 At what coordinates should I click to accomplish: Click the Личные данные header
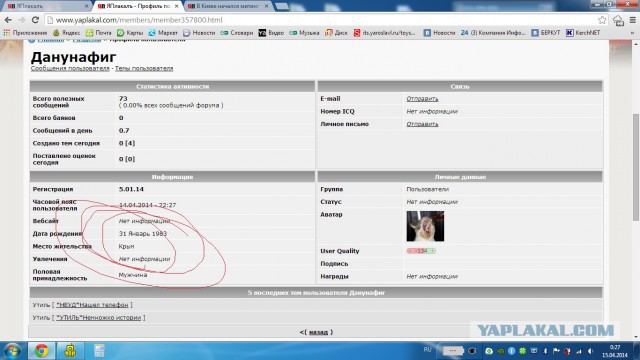point(460,177)
